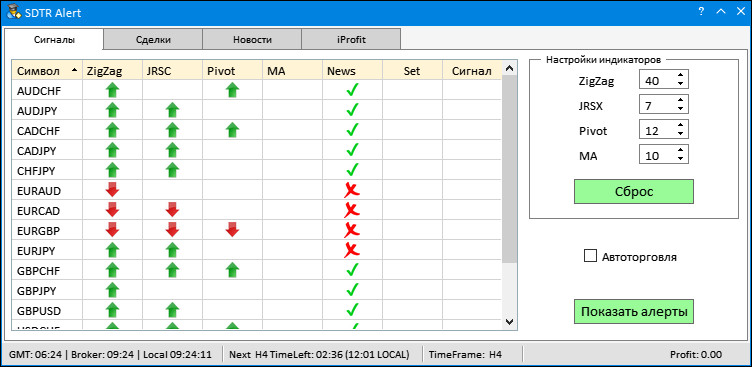The image size is (752, 367).
Task: Increase the MA value with up arrow
Action: tap(680, 151)
